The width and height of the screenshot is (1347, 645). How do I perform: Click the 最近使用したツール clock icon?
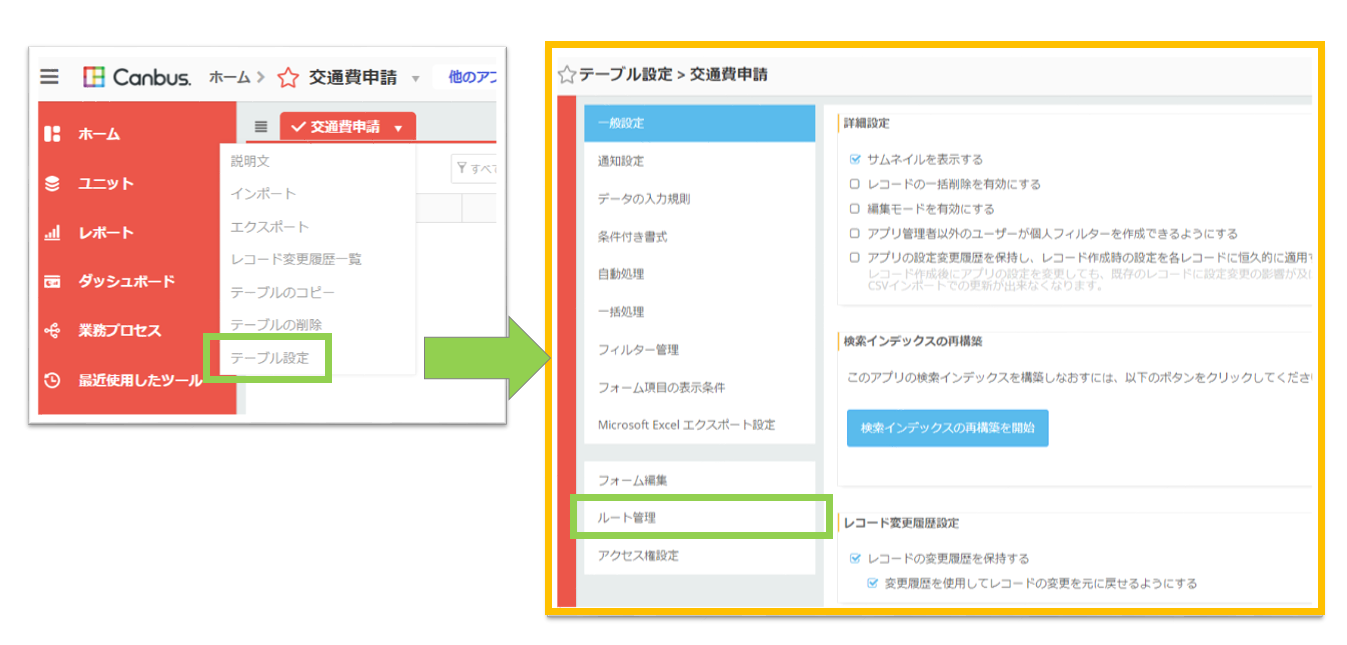point(53,380)
